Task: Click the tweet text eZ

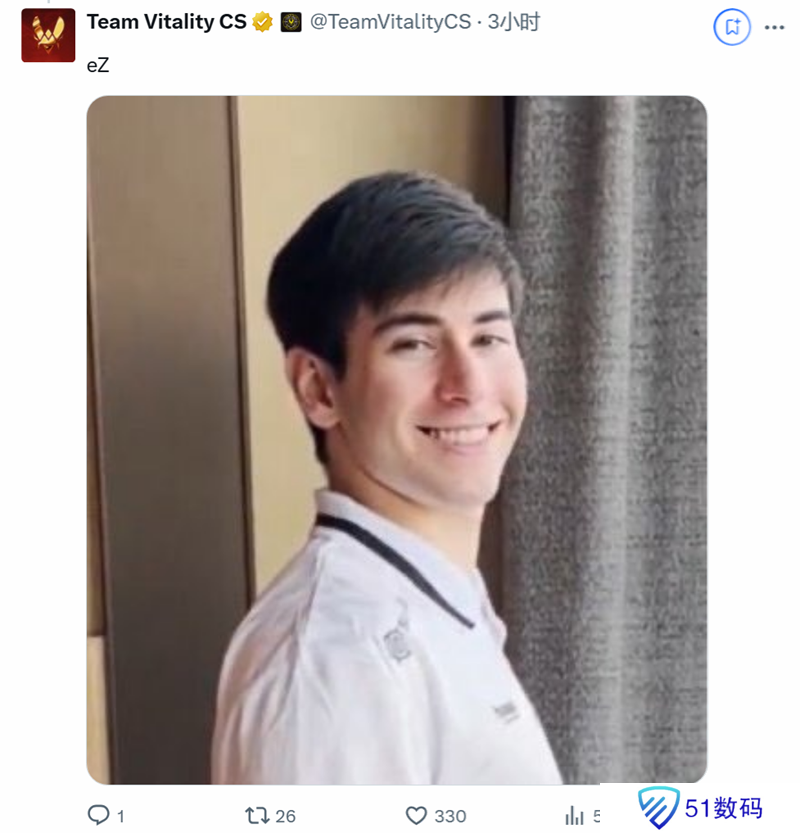Action: tap(98, 65)
